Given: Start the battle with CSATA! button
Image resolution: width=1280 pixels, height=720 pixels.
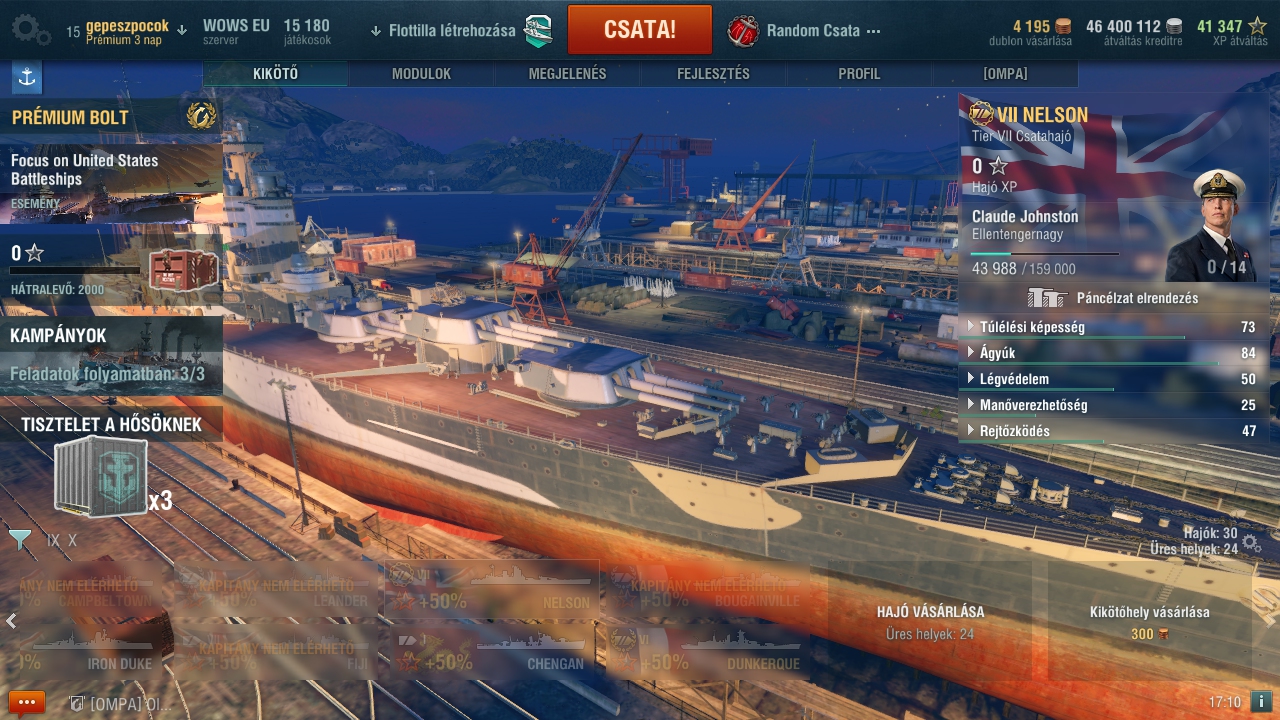Looking at the screenshot, I should tap(640, 30).
